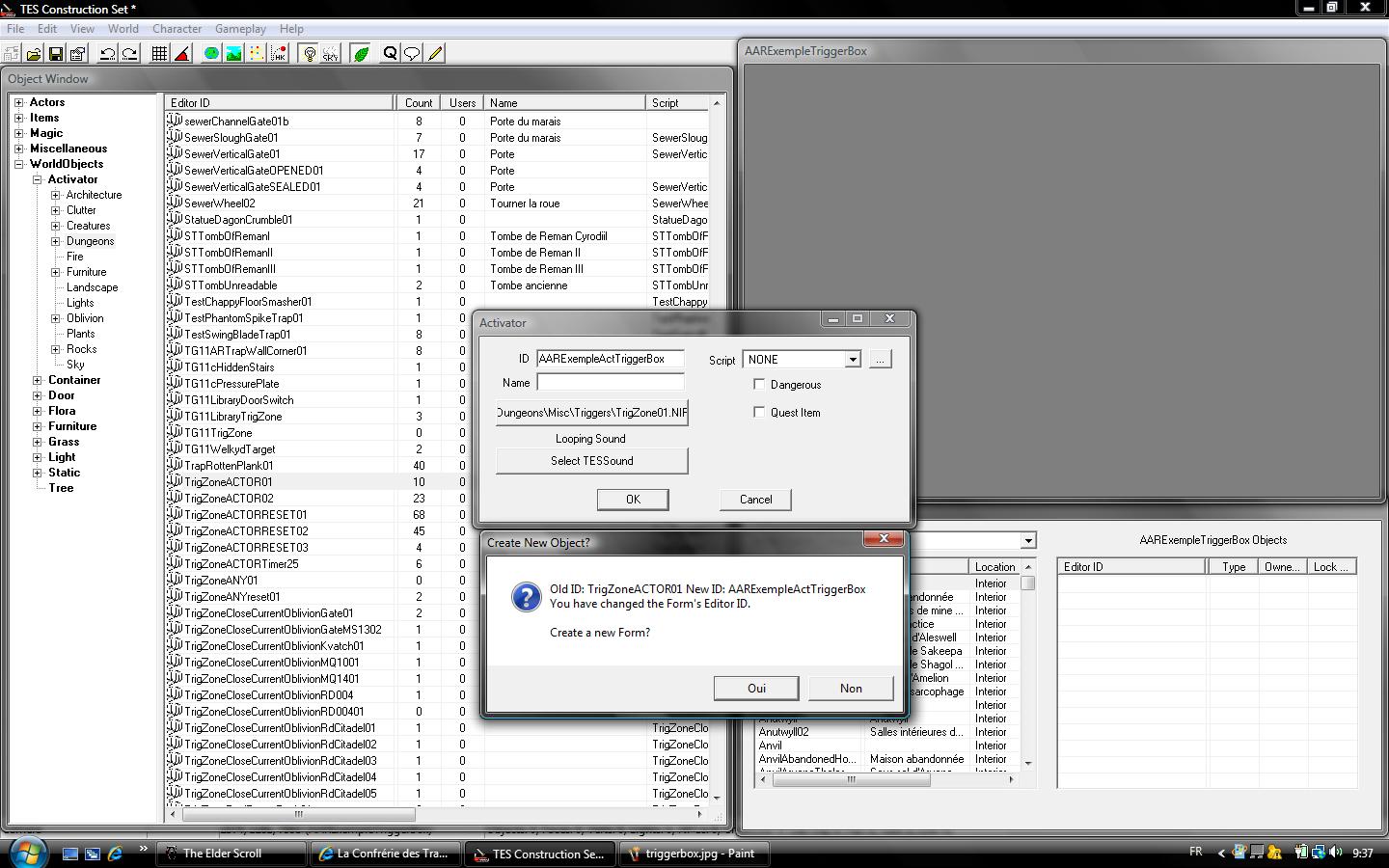Open the Script dropdown showing NONE

point(852,360)
